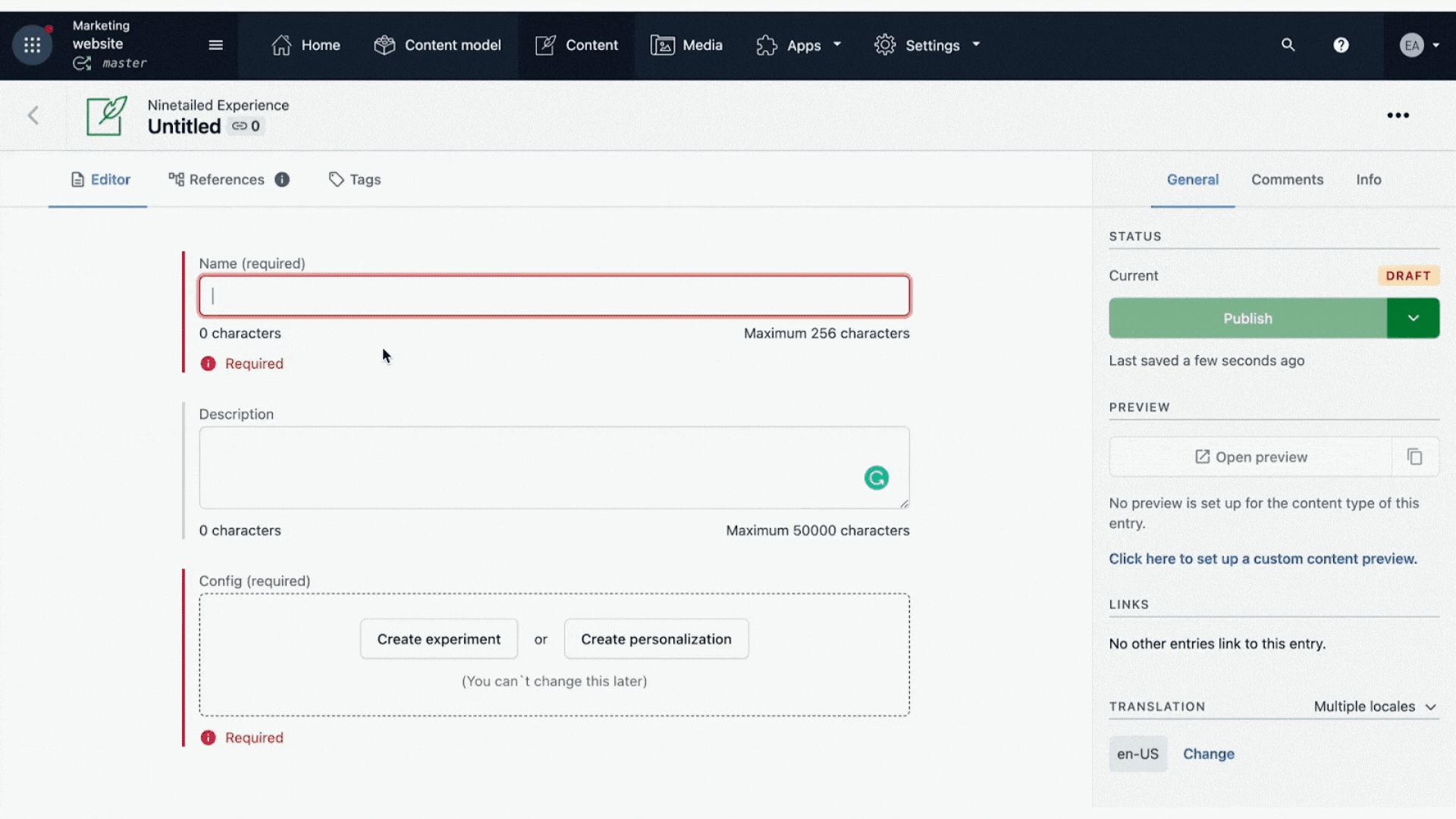Click the back arrow icon
The width and height of the screenshot is (1456, 819).
[33, 115]
